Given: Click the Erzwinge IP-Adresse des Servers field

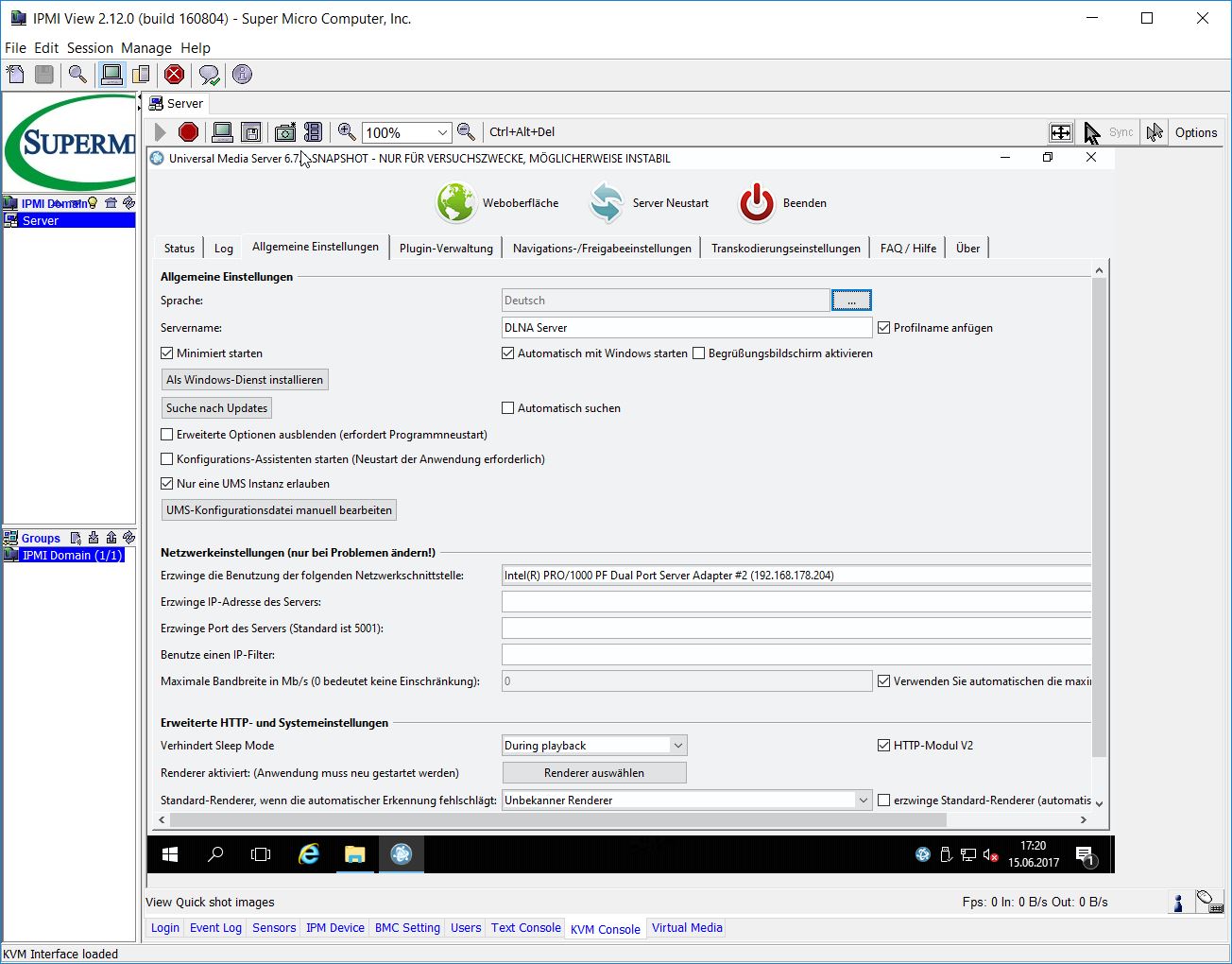Looking at the screenshot, I should (796, 602).
